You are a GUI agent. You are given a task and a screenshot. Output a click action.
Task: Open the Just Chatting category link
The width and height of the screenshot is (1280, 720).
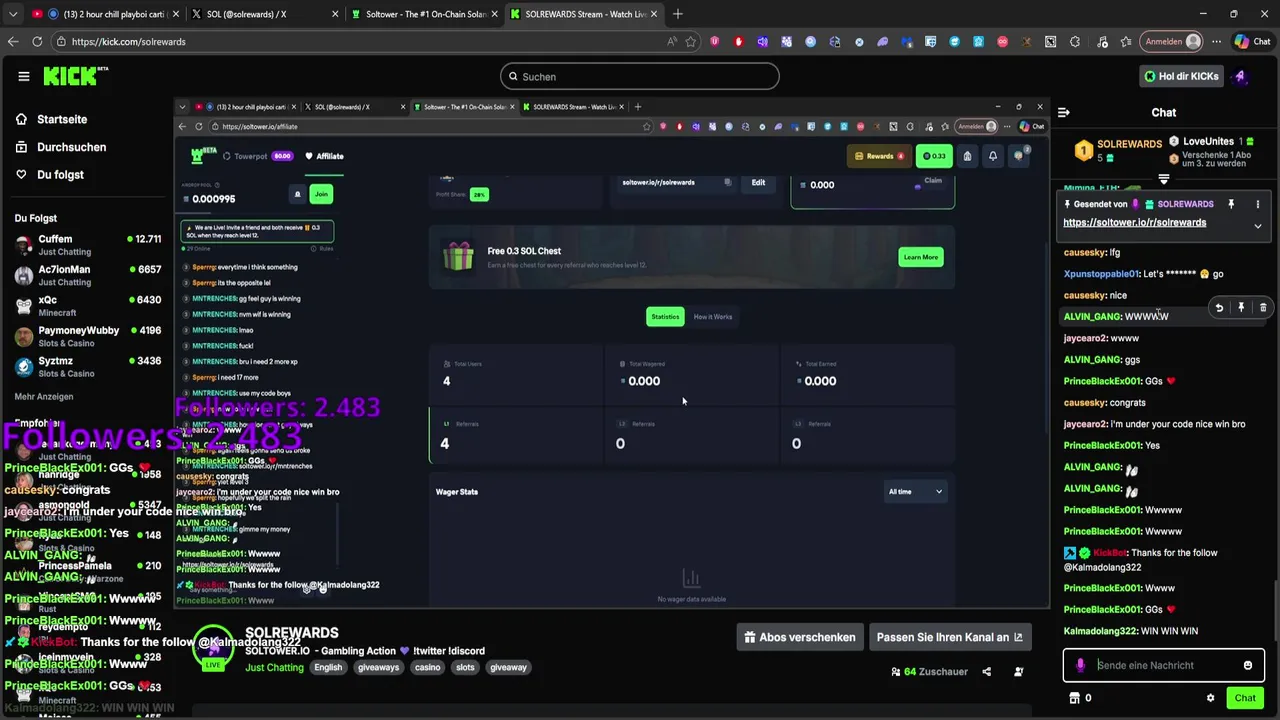point(274,667)
